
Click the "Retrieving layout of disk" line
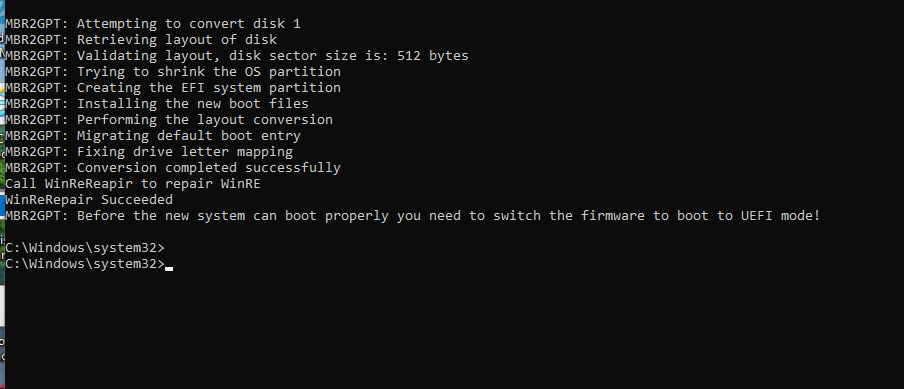[x=141, y=40]
